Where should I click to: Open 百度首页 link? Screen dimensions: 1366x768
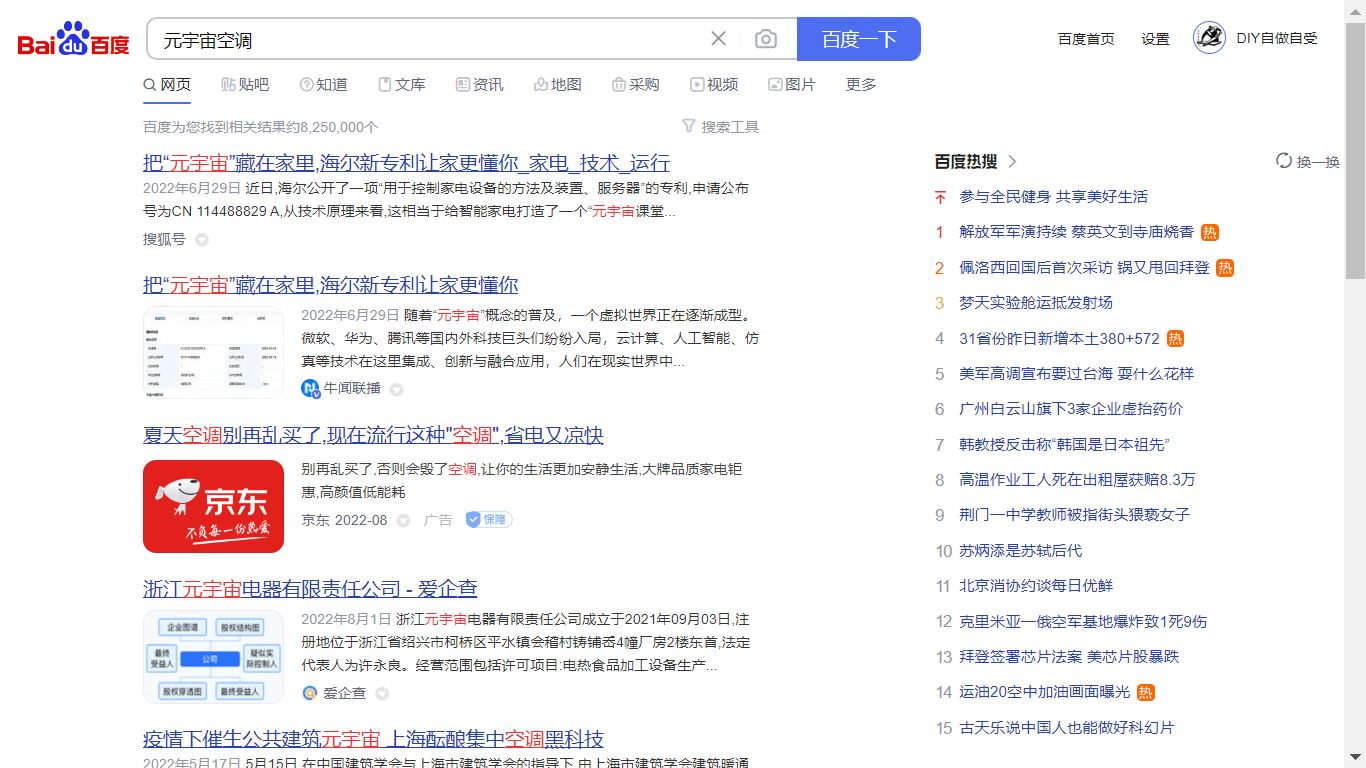pyautogui.click(x=1086, y=39)
